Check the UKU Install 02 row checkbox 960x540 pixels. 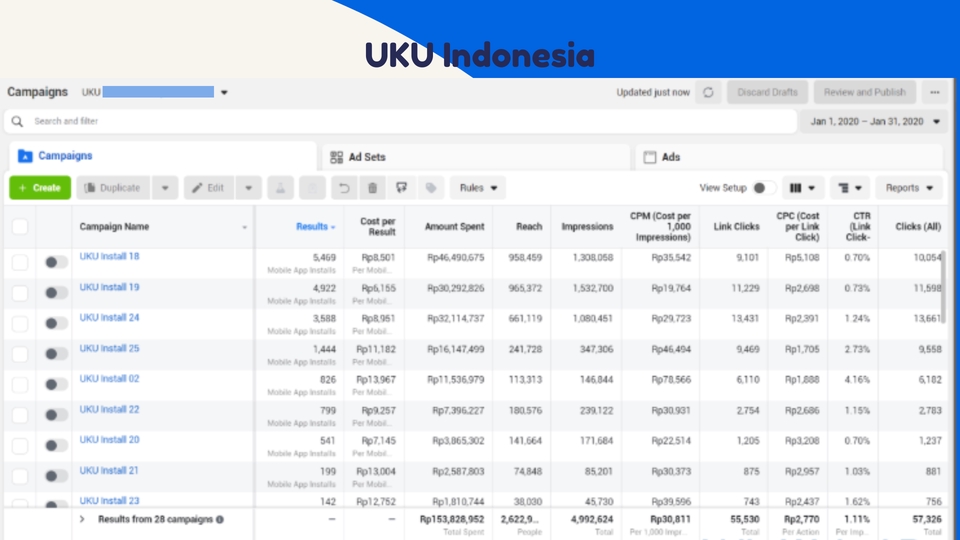click(20, 384)
